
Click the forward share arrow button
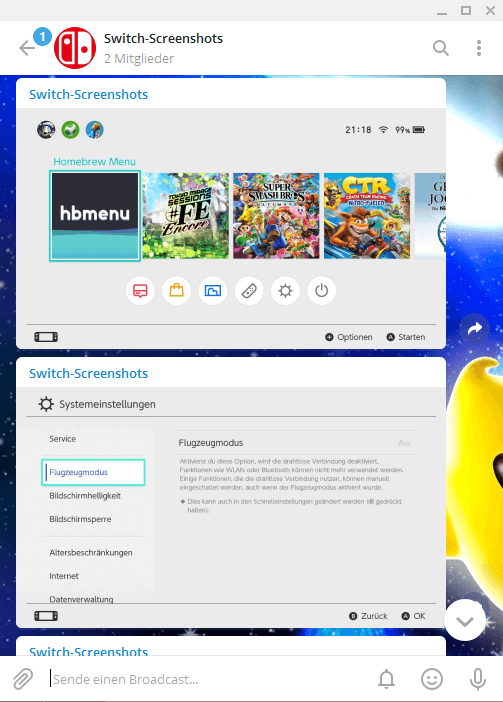point(474,329)
